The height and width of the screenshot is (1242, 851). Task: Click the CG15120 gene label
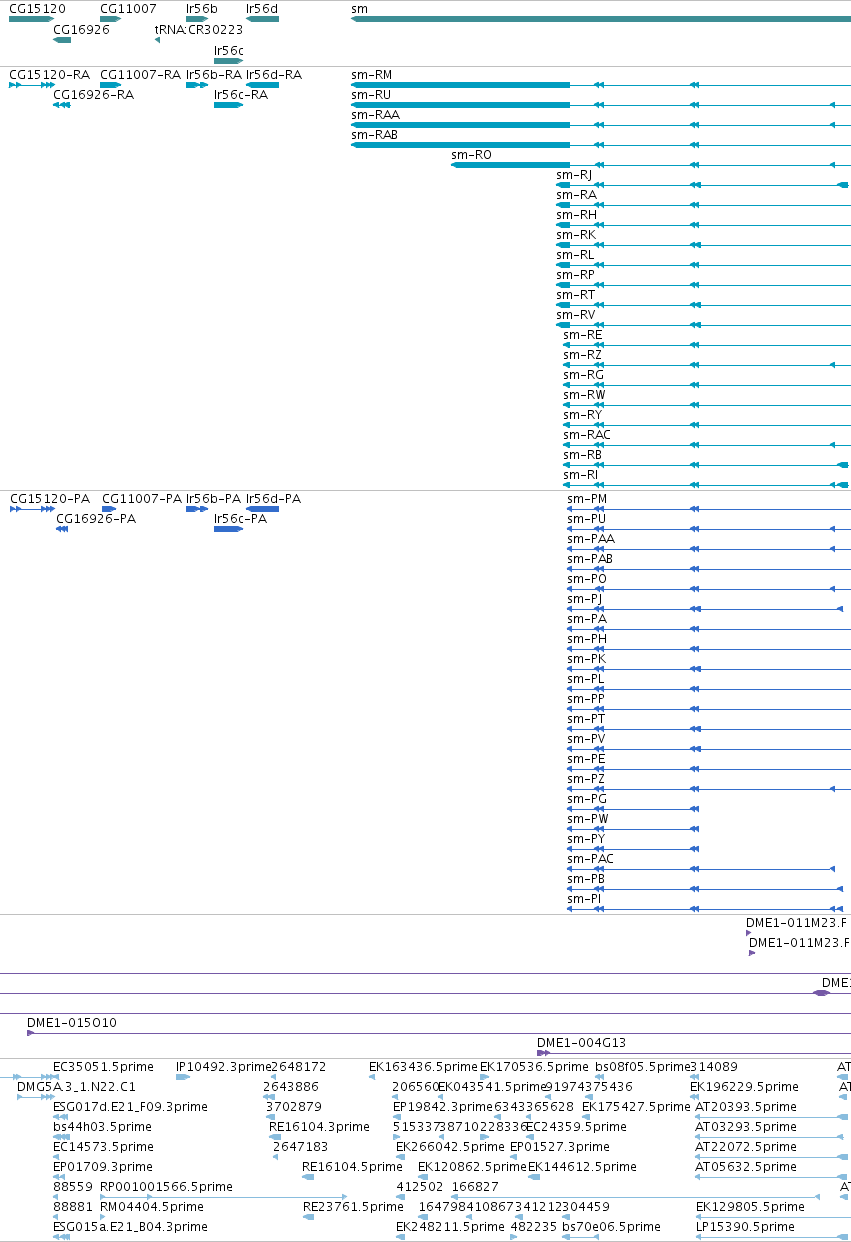coord(37,9)
